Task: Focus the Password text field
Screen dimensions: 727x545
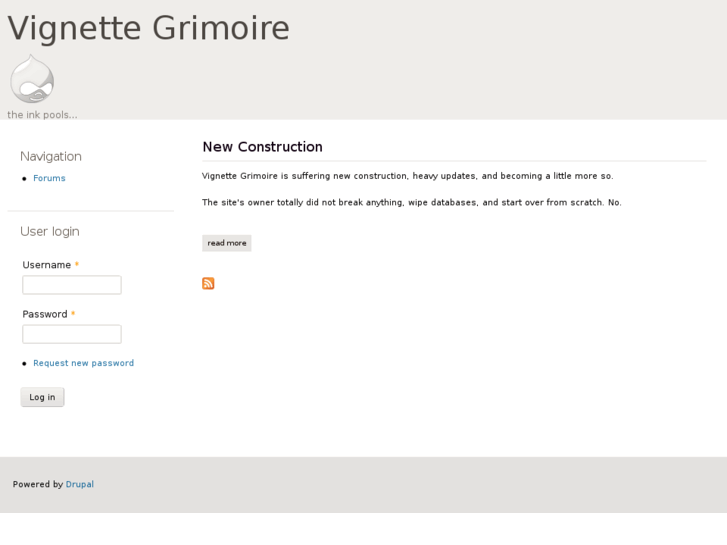Action: (x=72, y=334)
